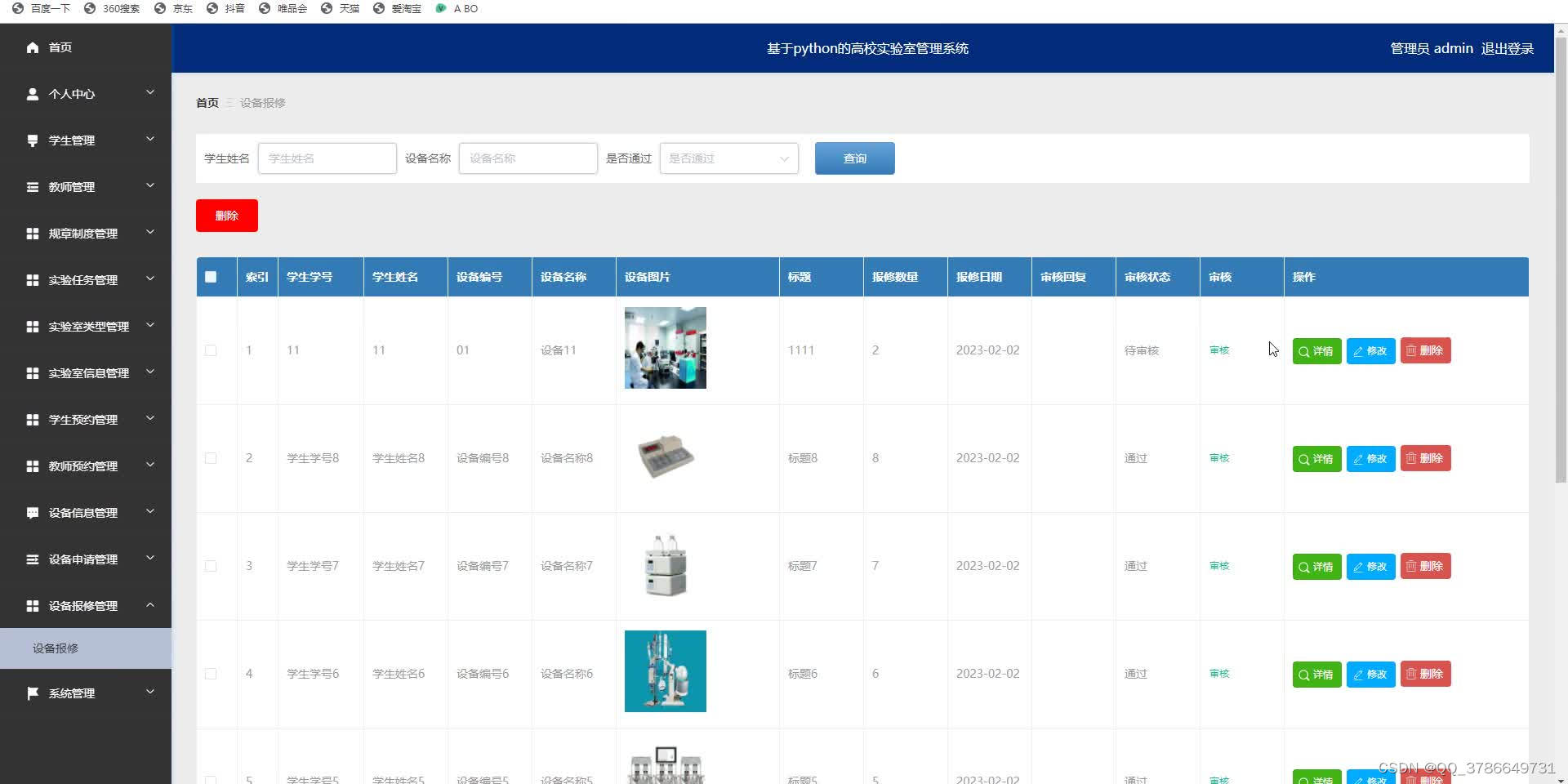Click the lab photo thumbnail in row 1
Viewport: 1568px width, 784px height.
click(x=666, y=348)
